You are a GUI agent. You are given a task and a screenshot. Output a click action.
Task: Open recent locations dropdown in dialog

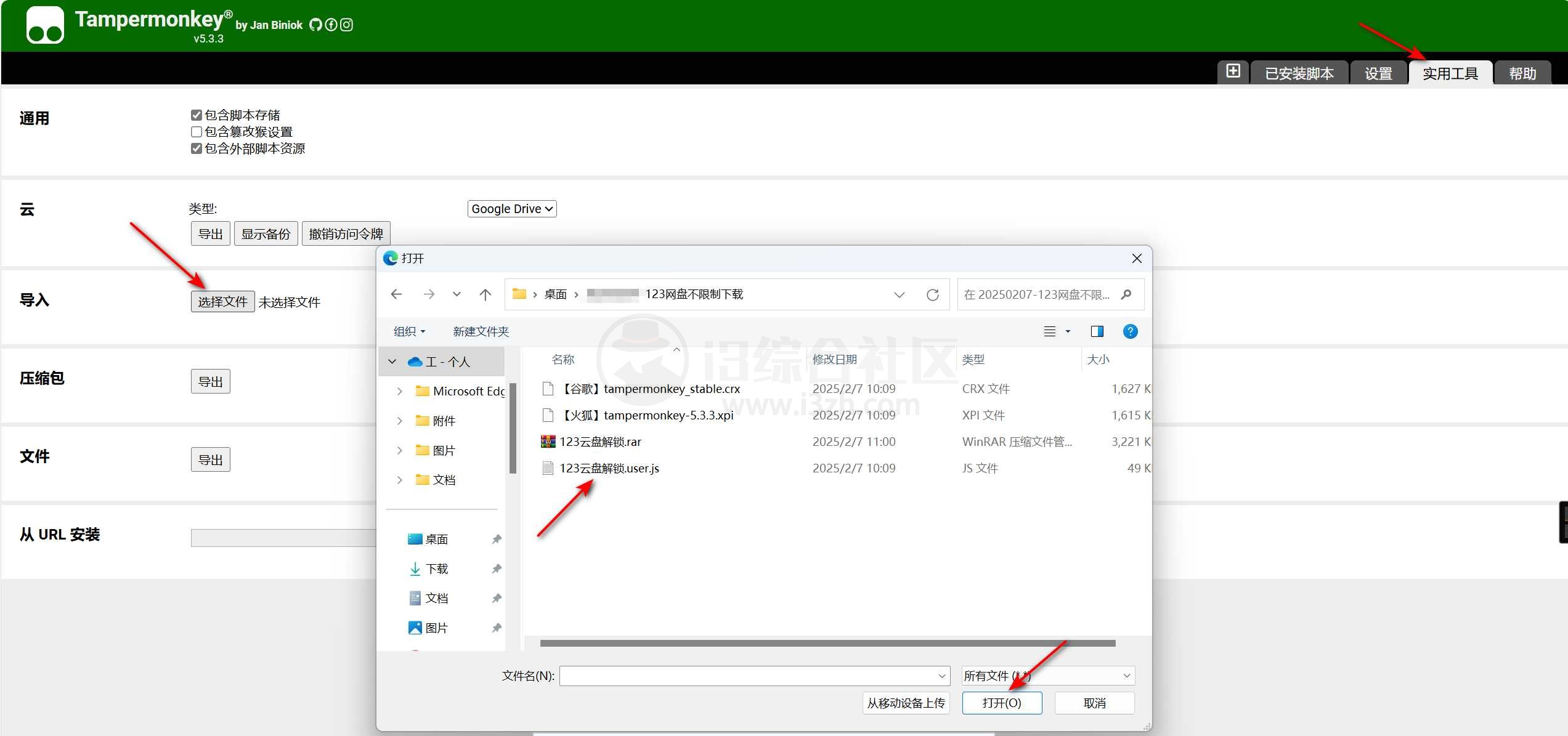[x=457, y=294]
